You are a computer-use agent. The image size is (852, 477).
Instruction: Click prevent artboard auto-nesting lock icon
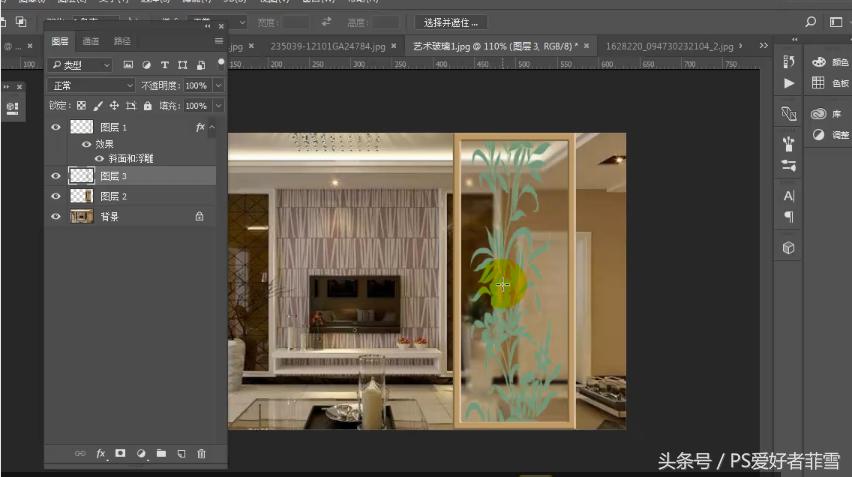[x=131, y=105]
